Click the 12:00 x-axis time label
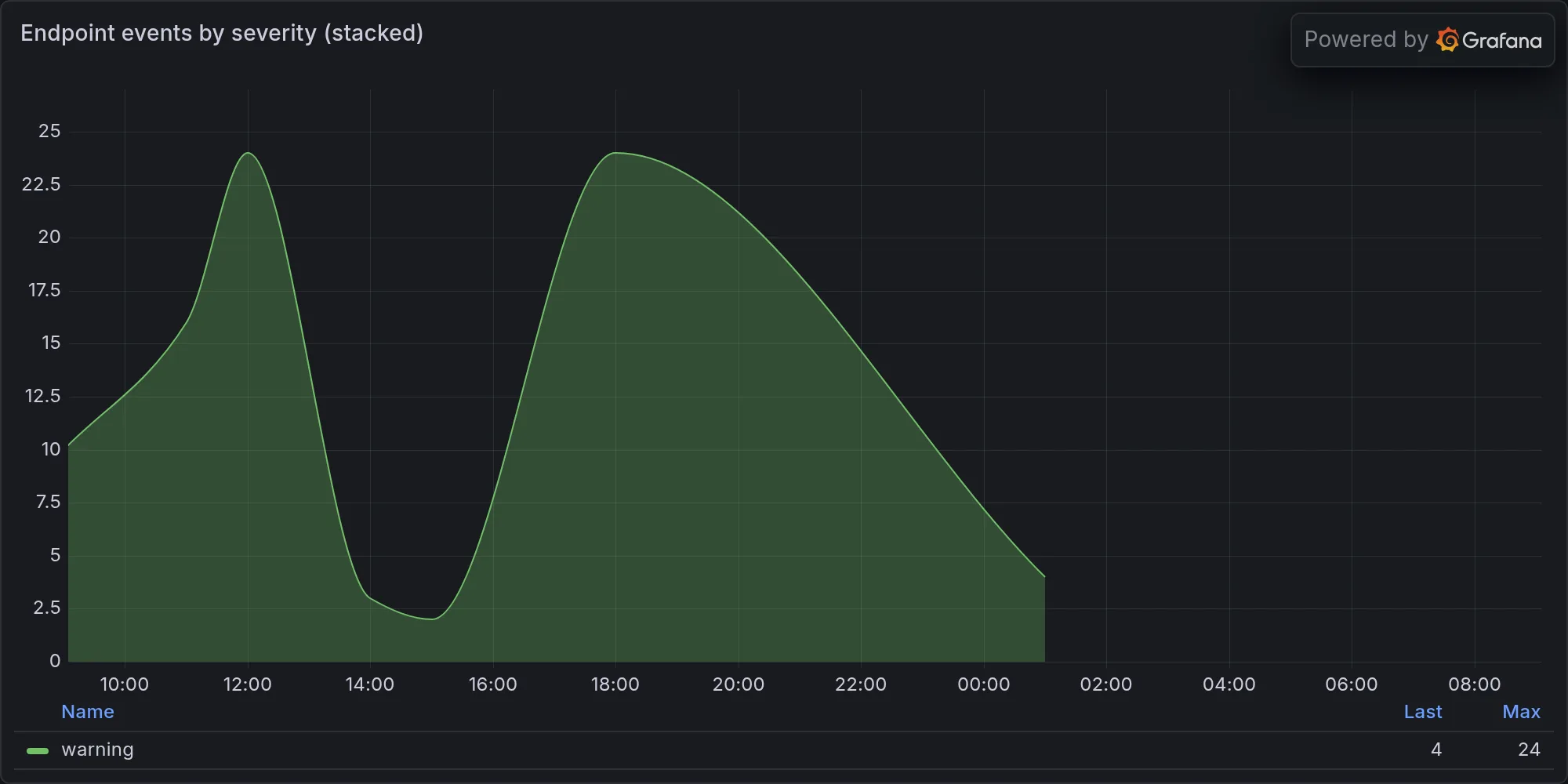Screen dimensions: 1568x784 point(248,684)
